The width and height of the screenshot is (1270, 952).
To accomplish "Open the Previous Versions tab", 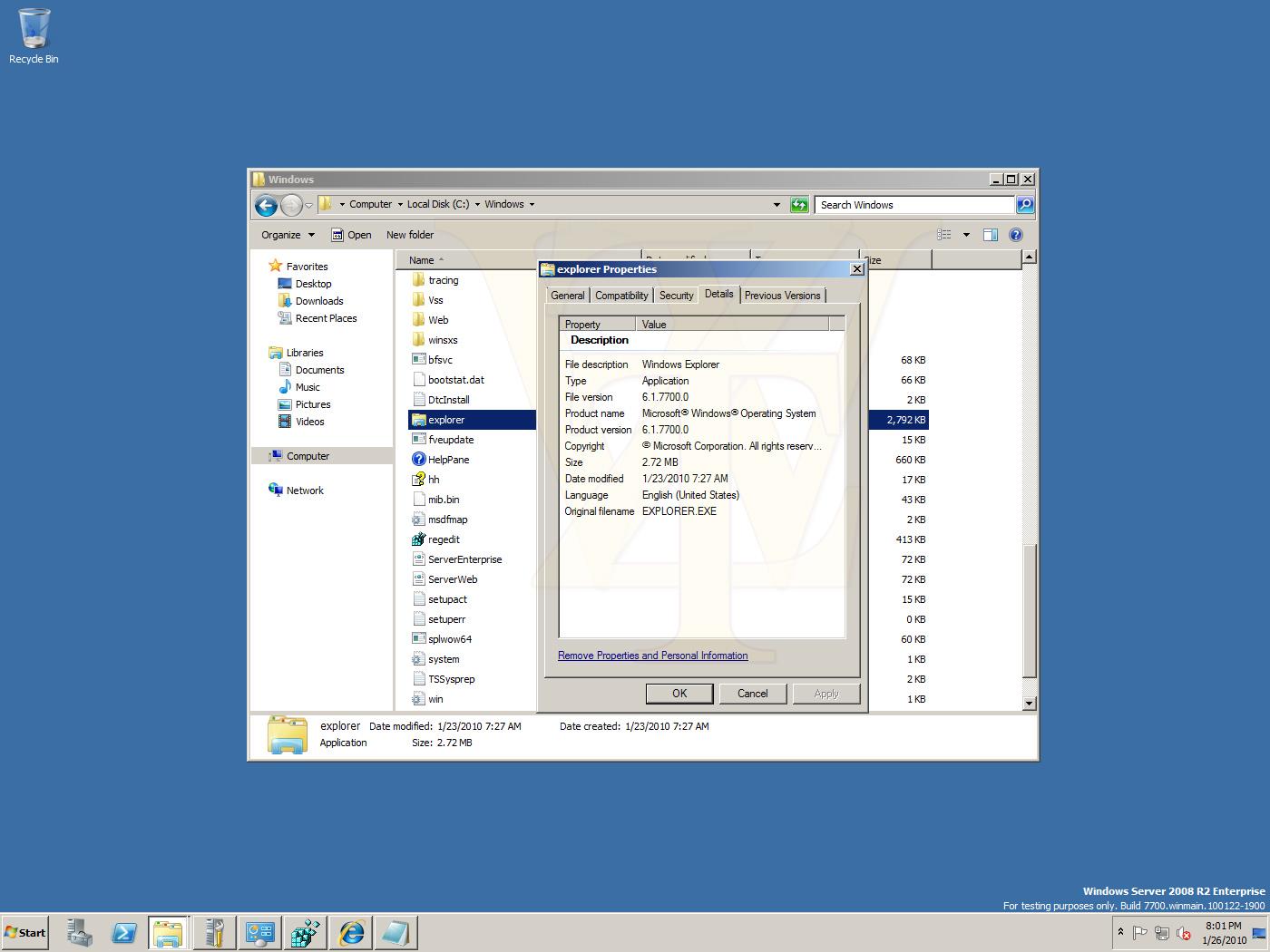I will [782, 296].
